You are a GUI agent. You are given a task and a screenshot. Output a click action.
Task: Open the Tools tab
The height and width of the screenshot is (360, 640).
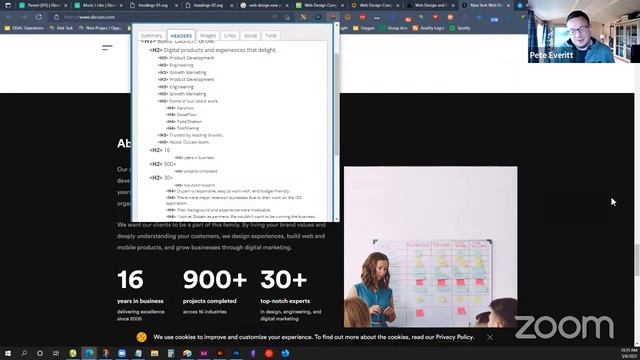pyautogui.click(x=271, y=36)
